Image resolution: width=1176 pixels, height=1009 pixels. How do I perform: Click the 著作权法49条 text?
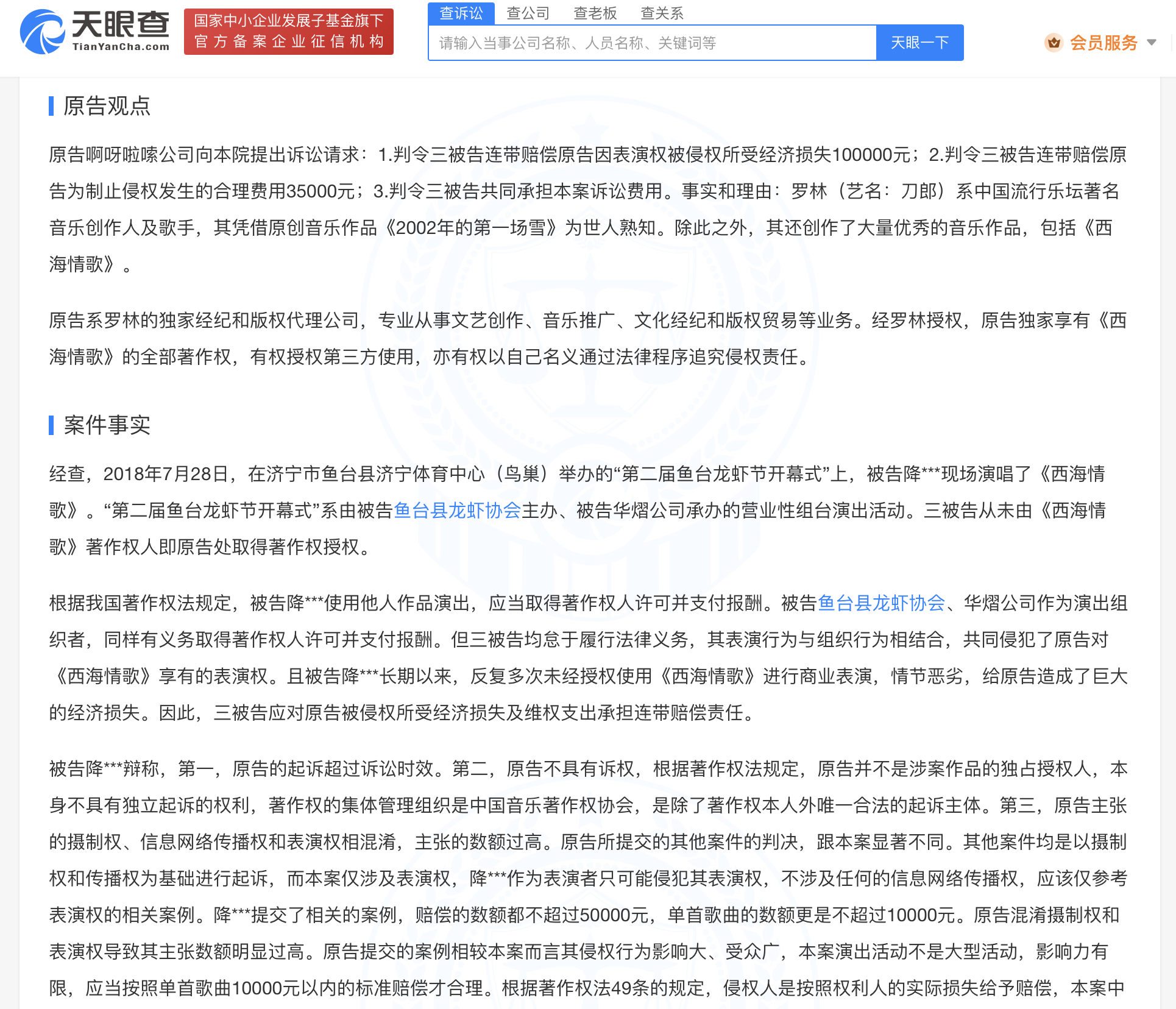coord(587,988)
